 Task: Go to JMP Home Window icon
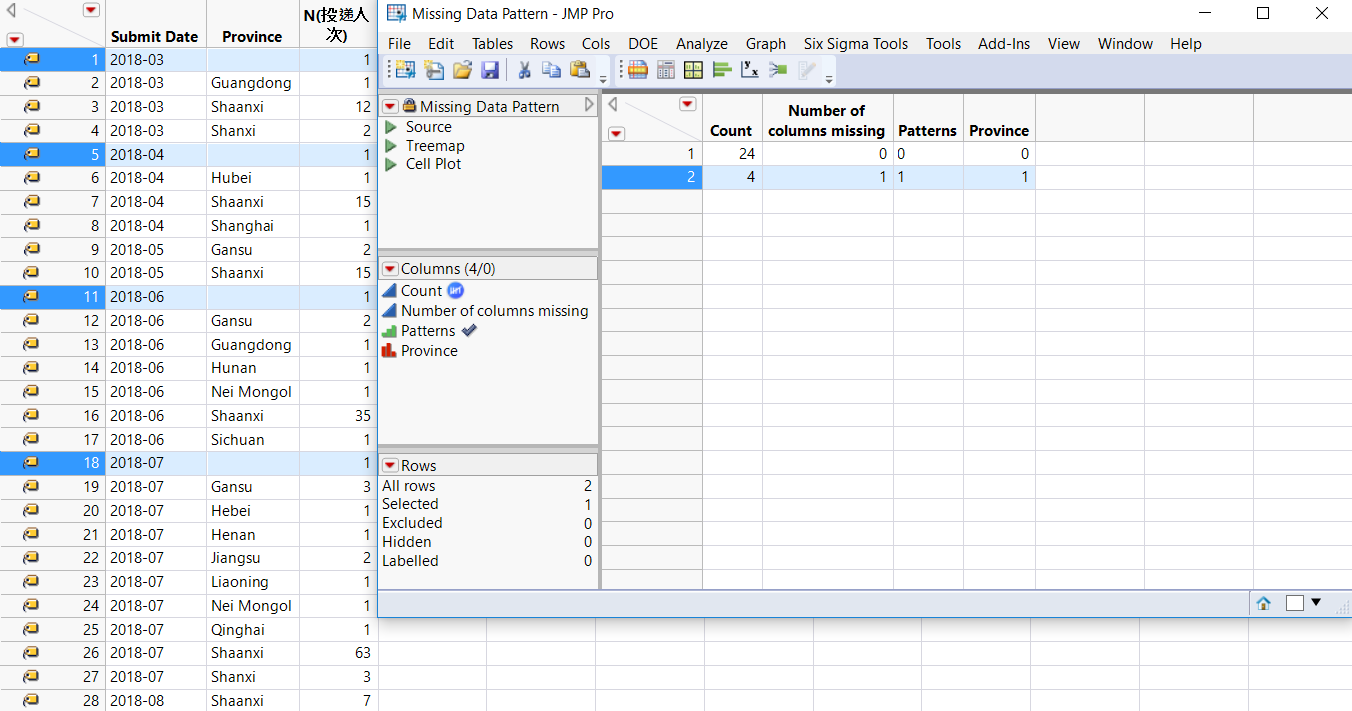(x=1264, y=603)
